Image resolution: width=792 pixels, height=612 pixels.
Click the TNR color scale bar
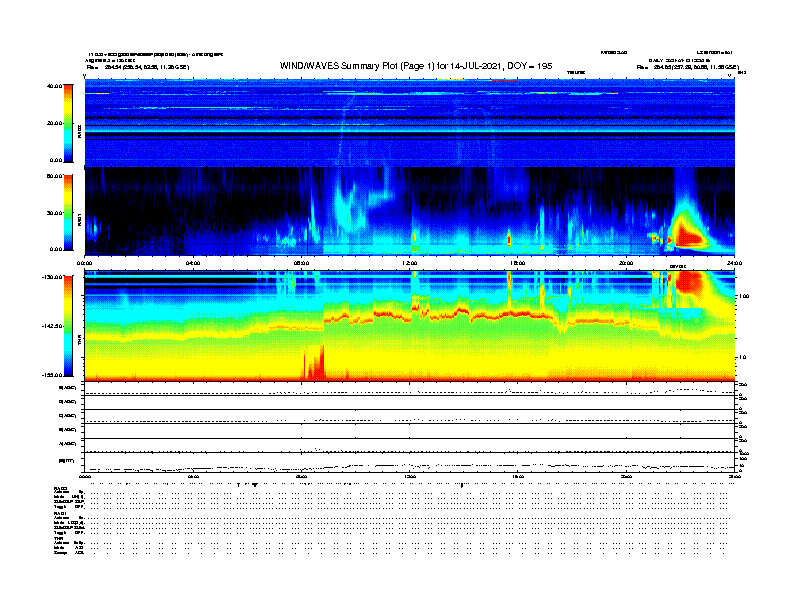68,326
